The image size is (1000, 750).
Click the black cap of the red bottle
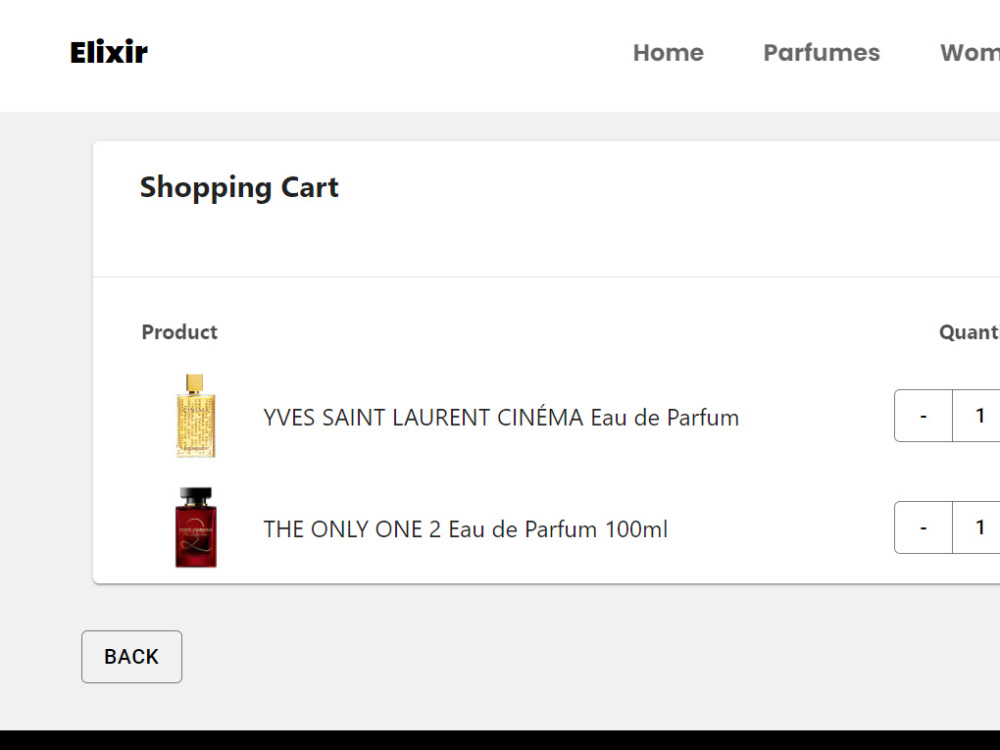pyautogui.click(x=196, y=496)
